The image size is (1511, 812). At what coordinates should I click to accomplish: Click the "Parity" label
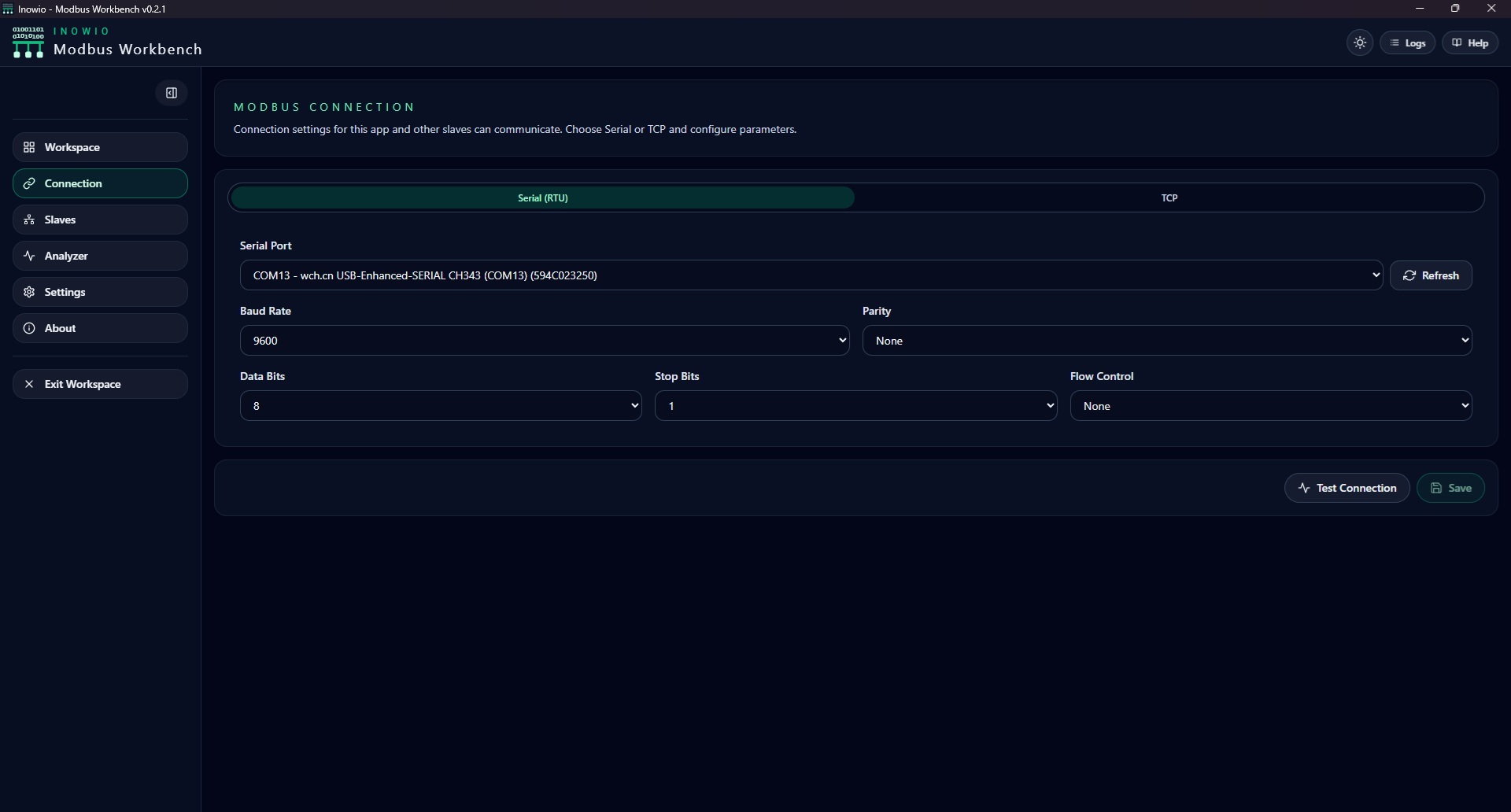[x=877, y=311]
